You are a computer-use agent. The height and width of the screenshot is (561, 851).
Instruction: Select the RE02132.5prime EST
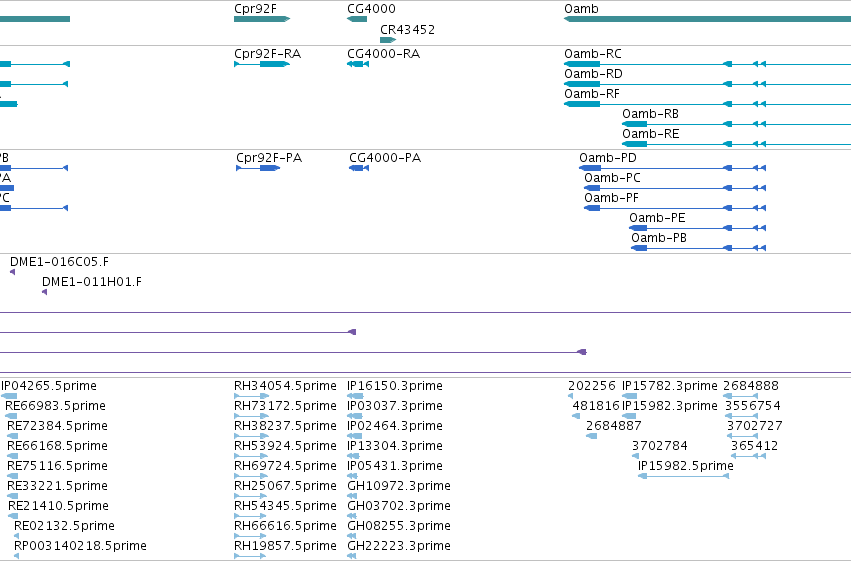click(x=16, y=537)
